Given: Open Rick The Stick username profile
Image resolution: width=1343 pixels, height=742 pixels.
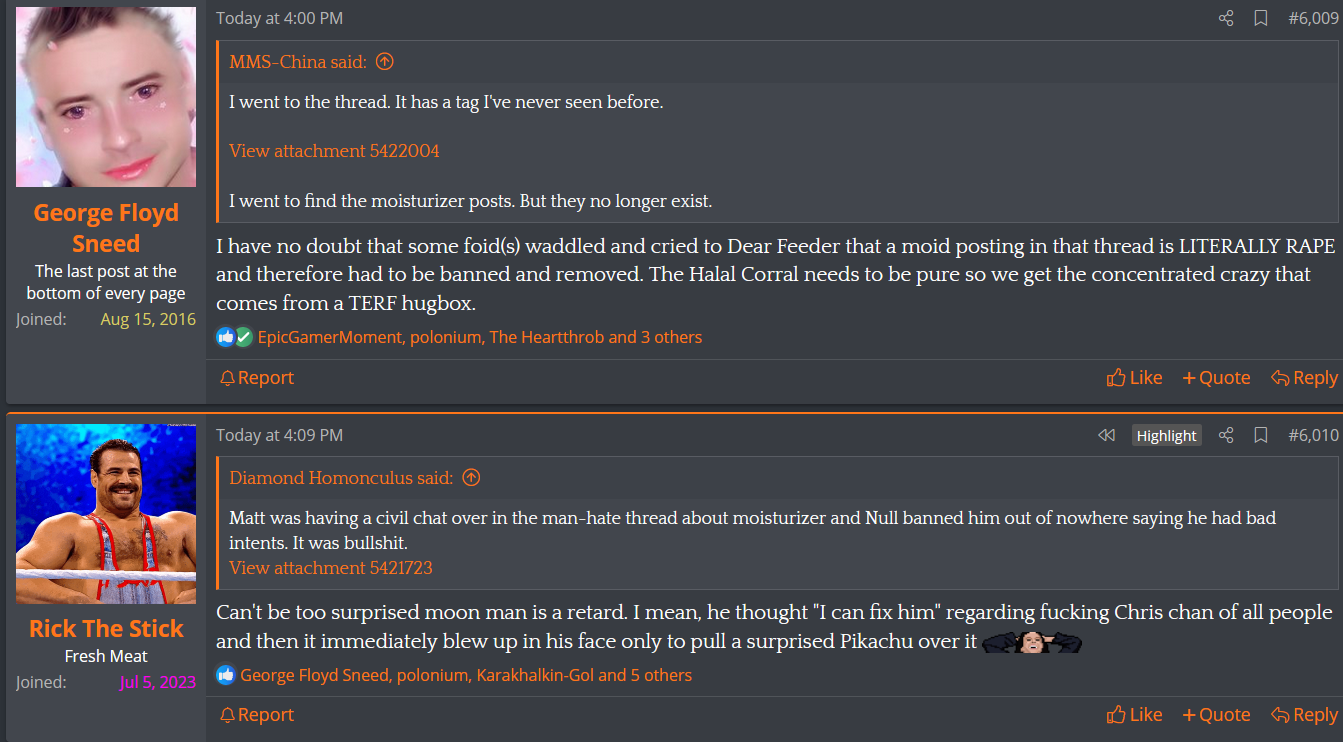Looking at the screenshot, I should [x=106, y=628].
